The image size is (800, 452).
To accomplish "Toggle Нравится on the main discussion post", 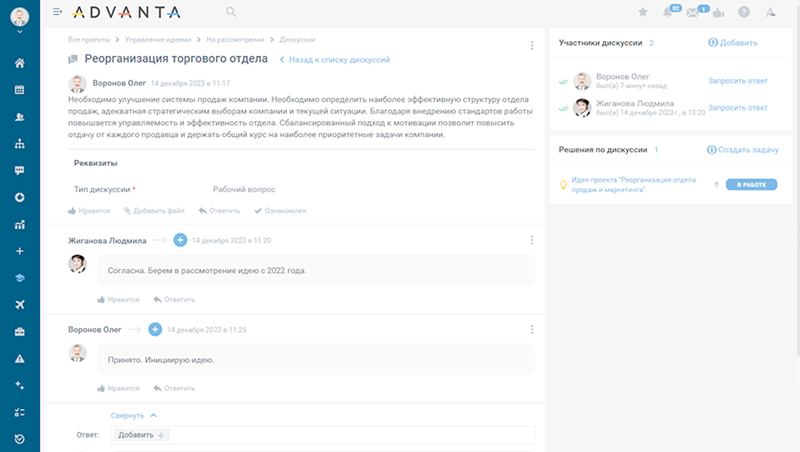I will [90, 211].
